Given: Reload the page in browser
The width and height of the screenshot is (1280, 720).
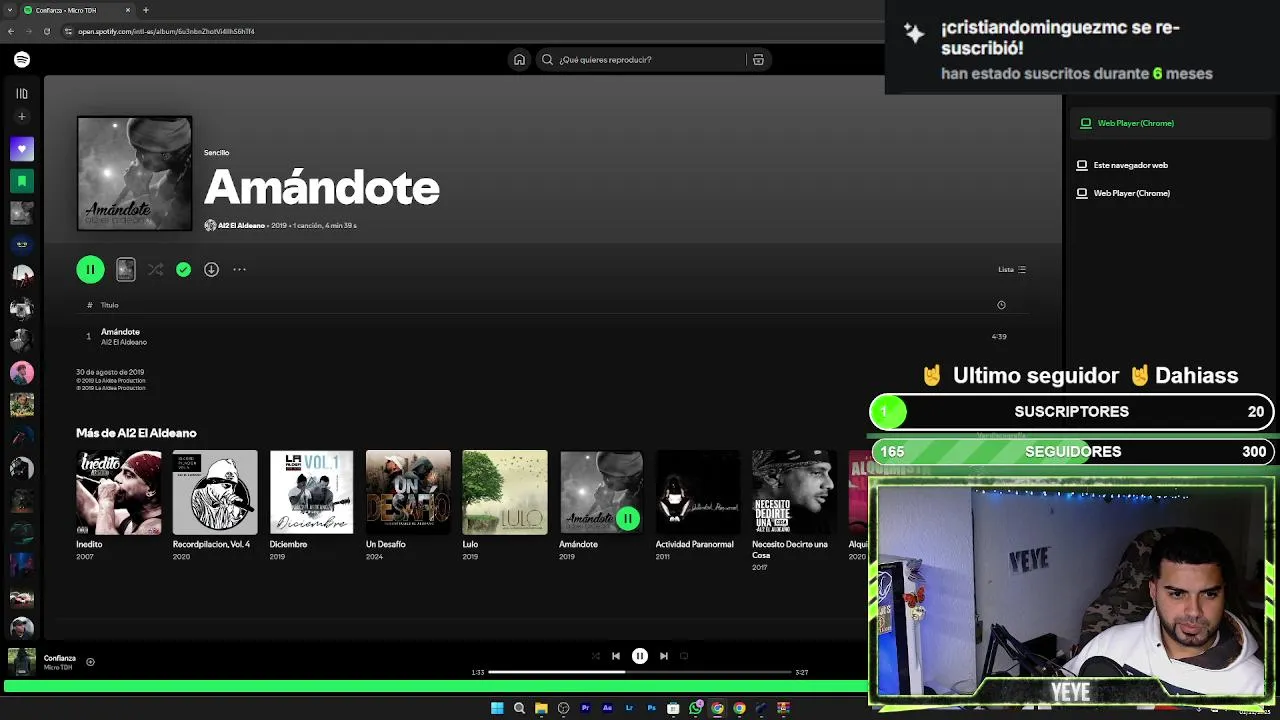Looking at the screenshot, I should pos(46,31).
